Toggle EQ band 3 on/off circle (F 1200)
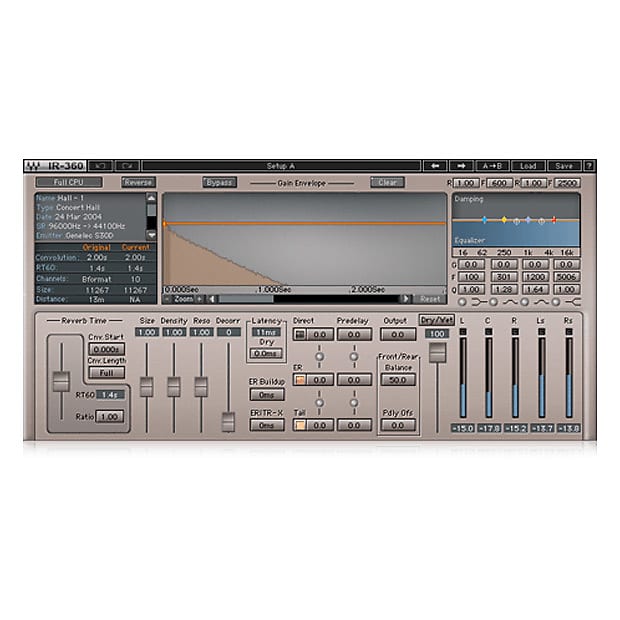The width and height of the screenshot is (620, 620). pyautogui.click(x=524, y=302)
